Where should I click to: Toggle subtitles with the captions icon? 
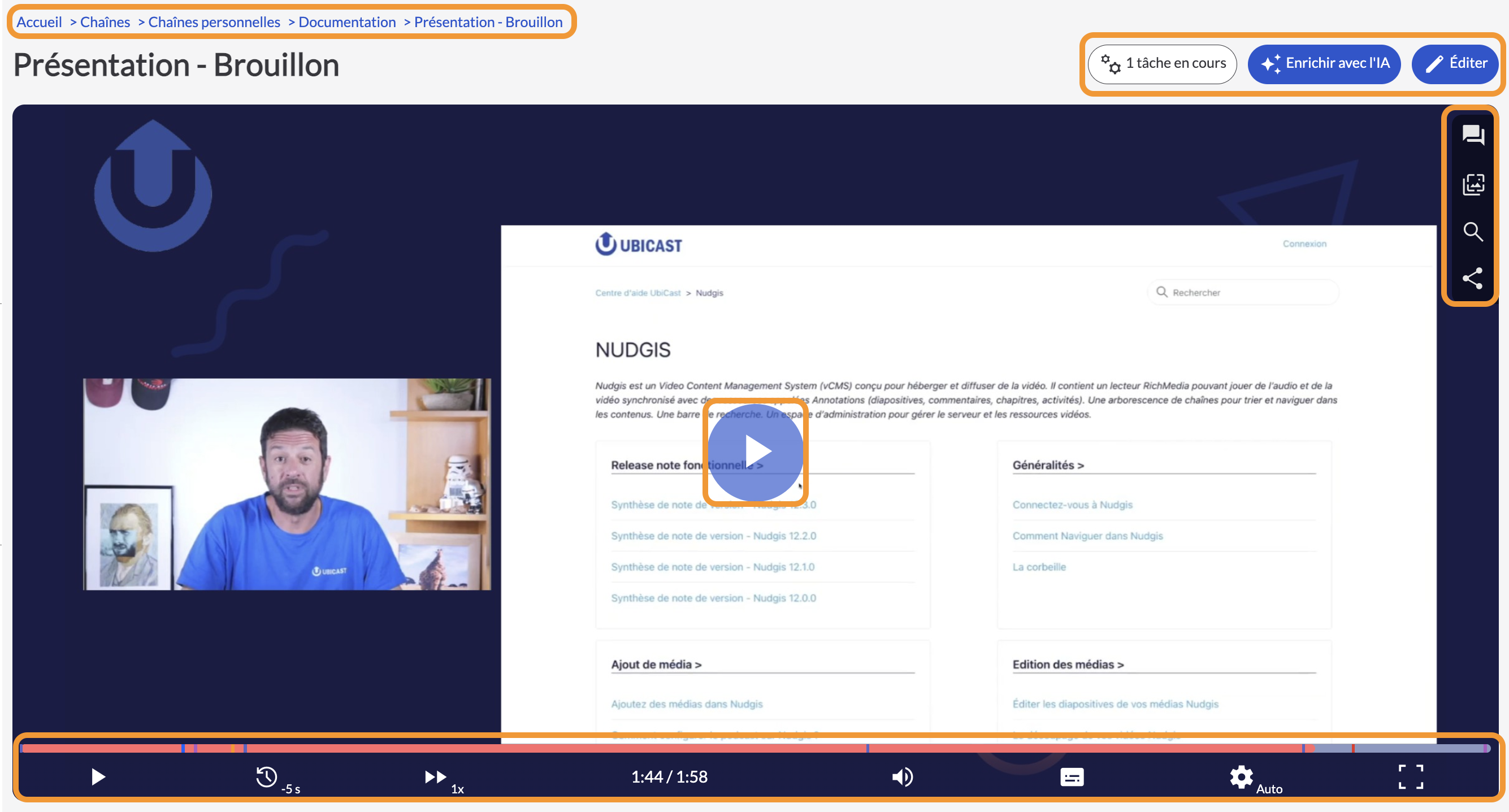tap(1072, 777)
